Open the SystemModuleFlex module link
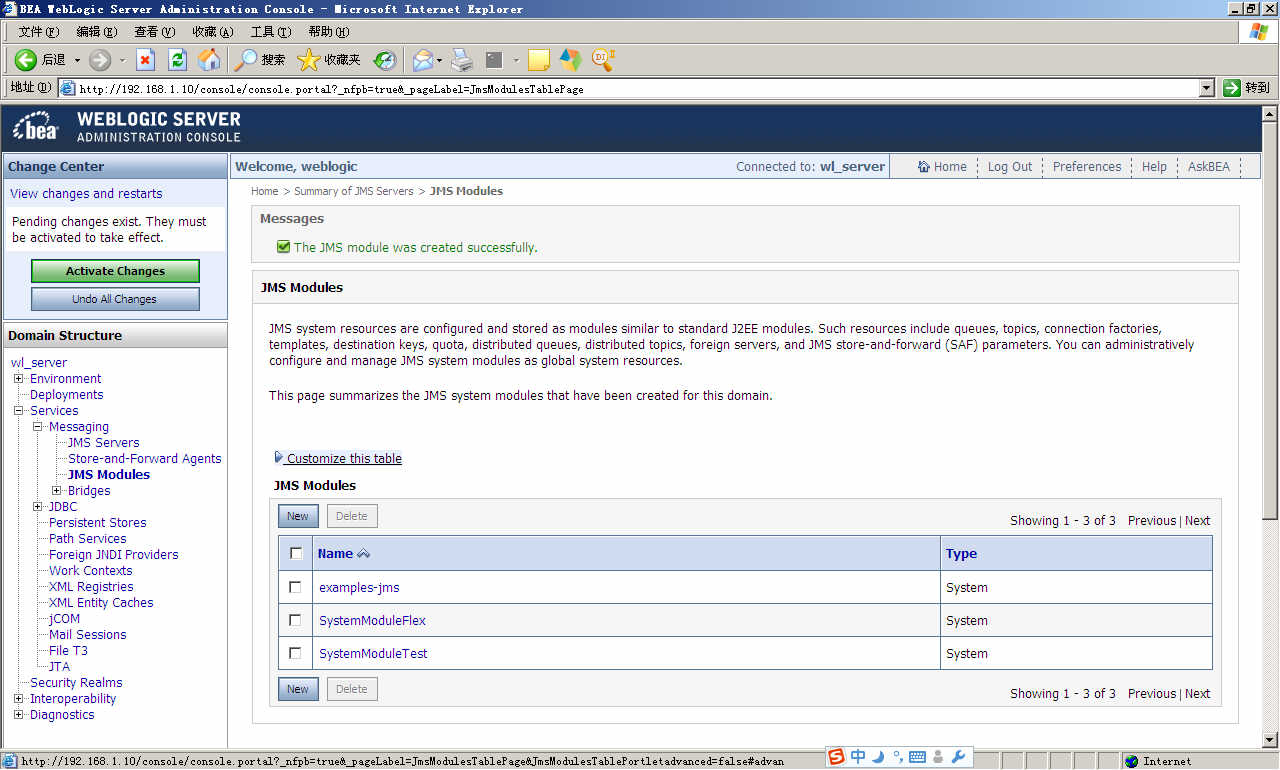The image size is (1280, 770). [x=372, y=620]
